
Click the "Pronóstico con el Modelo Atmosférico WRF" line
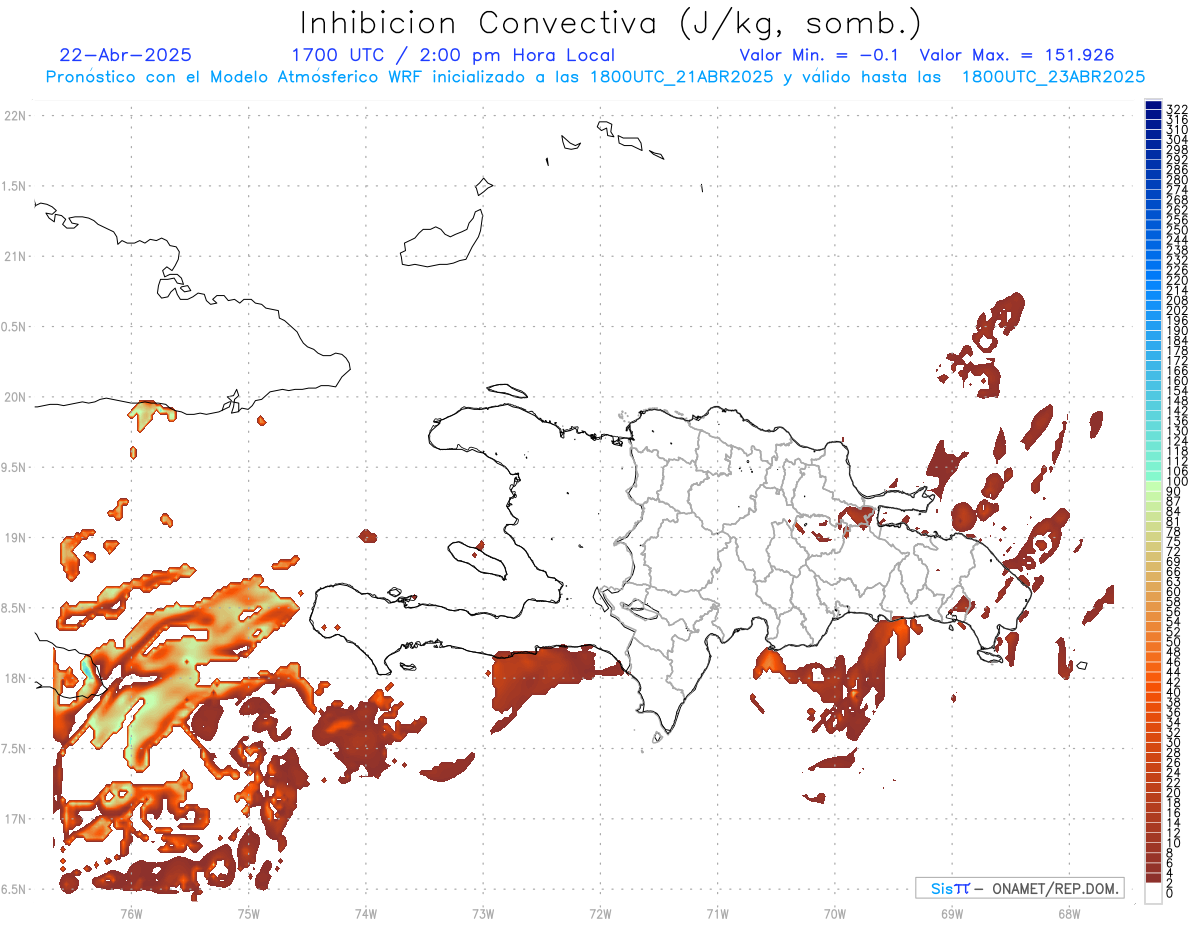pos(595,76)
